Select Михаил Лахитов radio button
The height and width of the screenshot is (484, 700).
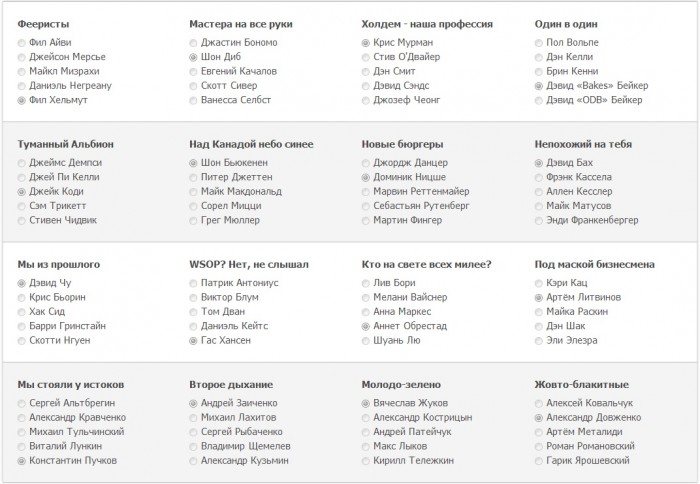pos(195,417)
